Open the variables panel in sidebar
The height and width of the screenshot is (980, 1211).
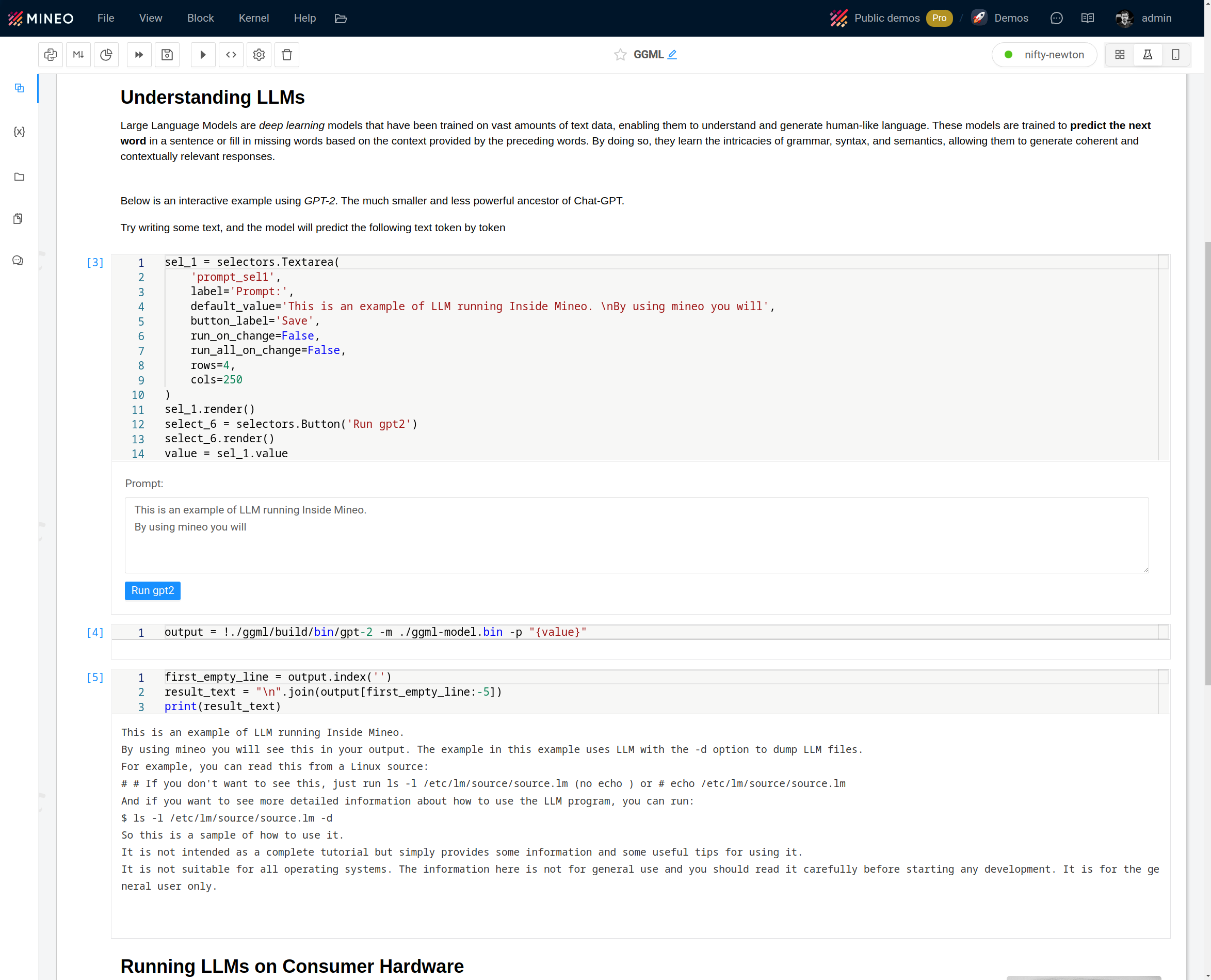19,132
